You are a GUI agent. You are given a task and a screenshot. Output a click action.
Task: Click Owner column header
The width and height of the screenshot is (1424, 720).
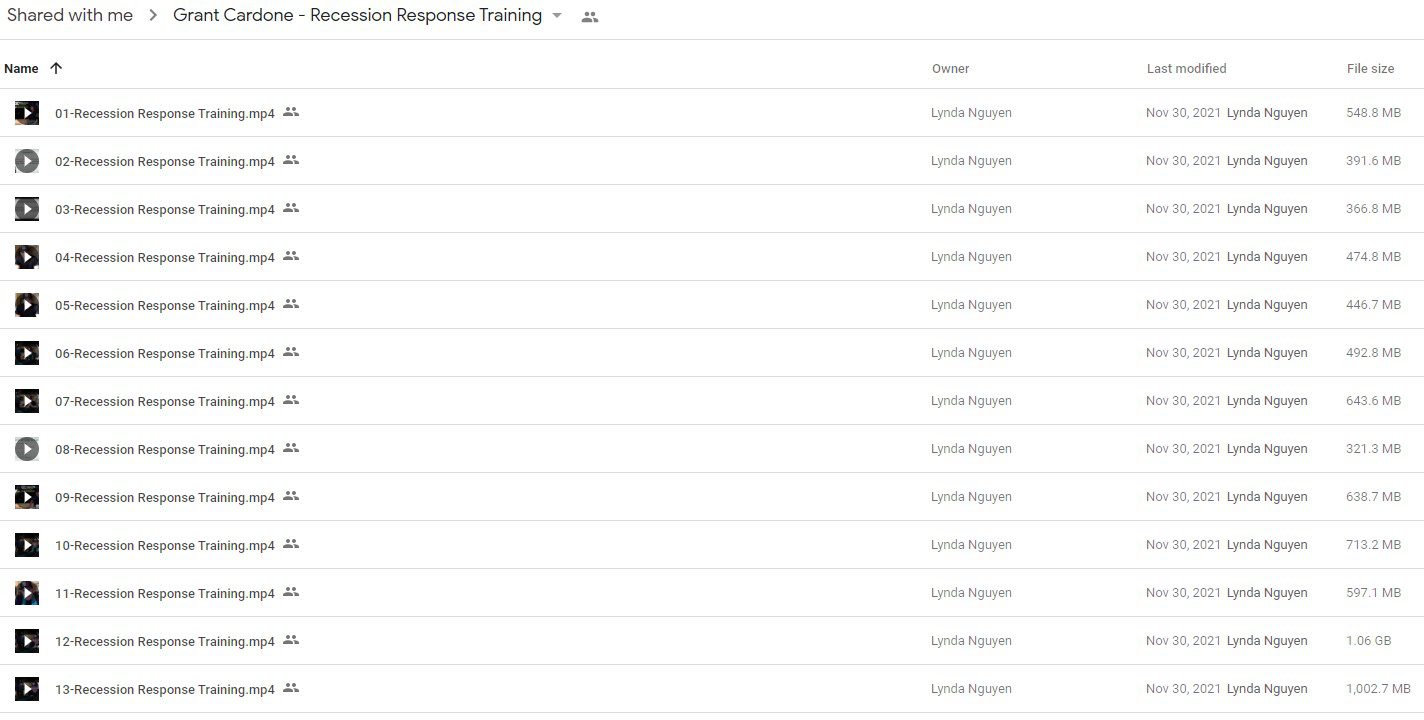click(x=951, y=69)
